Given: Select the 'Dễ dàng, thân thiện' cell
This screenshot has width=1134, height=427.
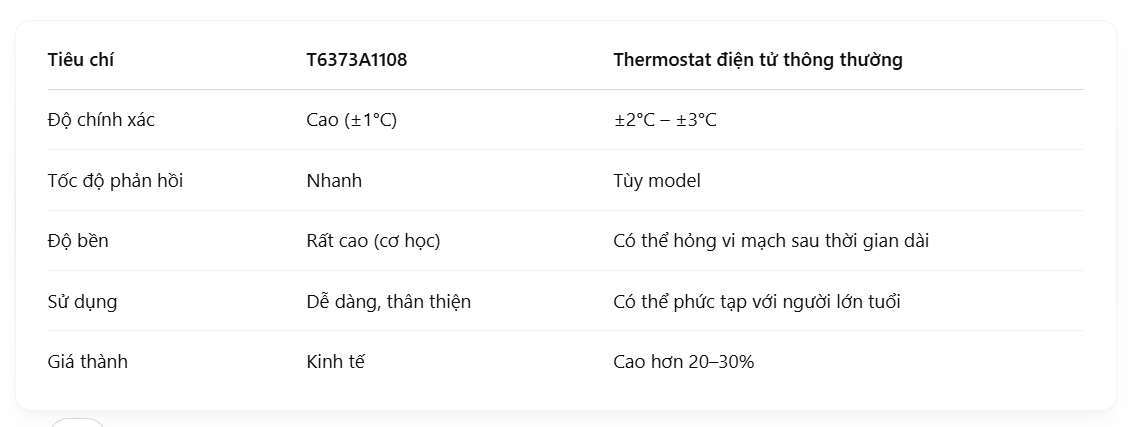Looking at the screenshot, I should pos(388,301).
